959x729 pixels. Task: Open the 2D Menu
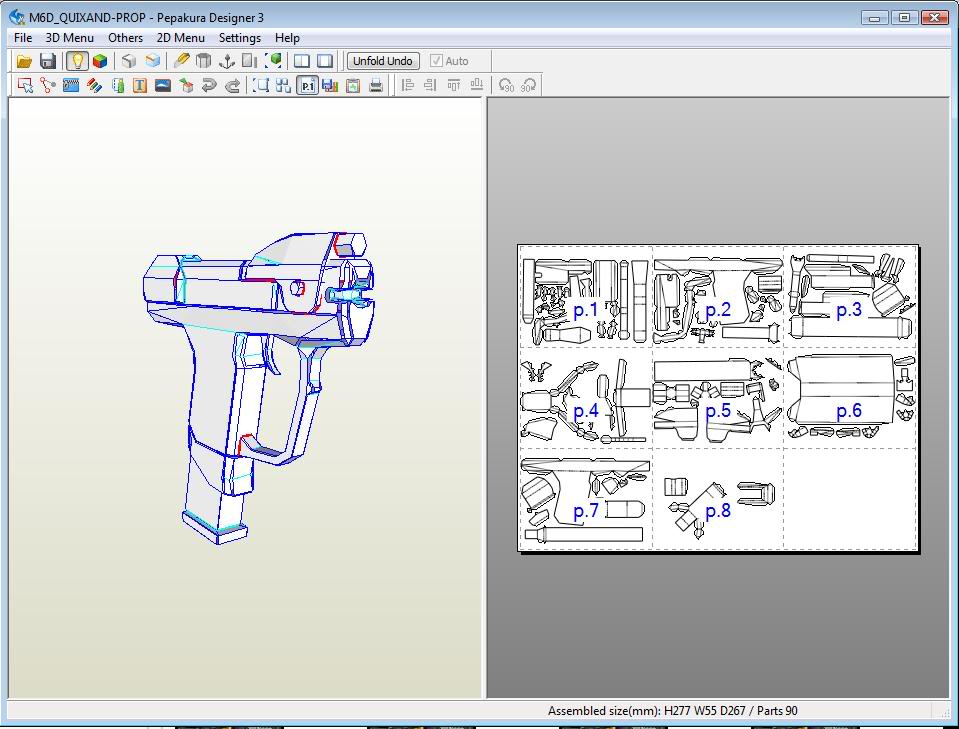[x=180, y=37]
